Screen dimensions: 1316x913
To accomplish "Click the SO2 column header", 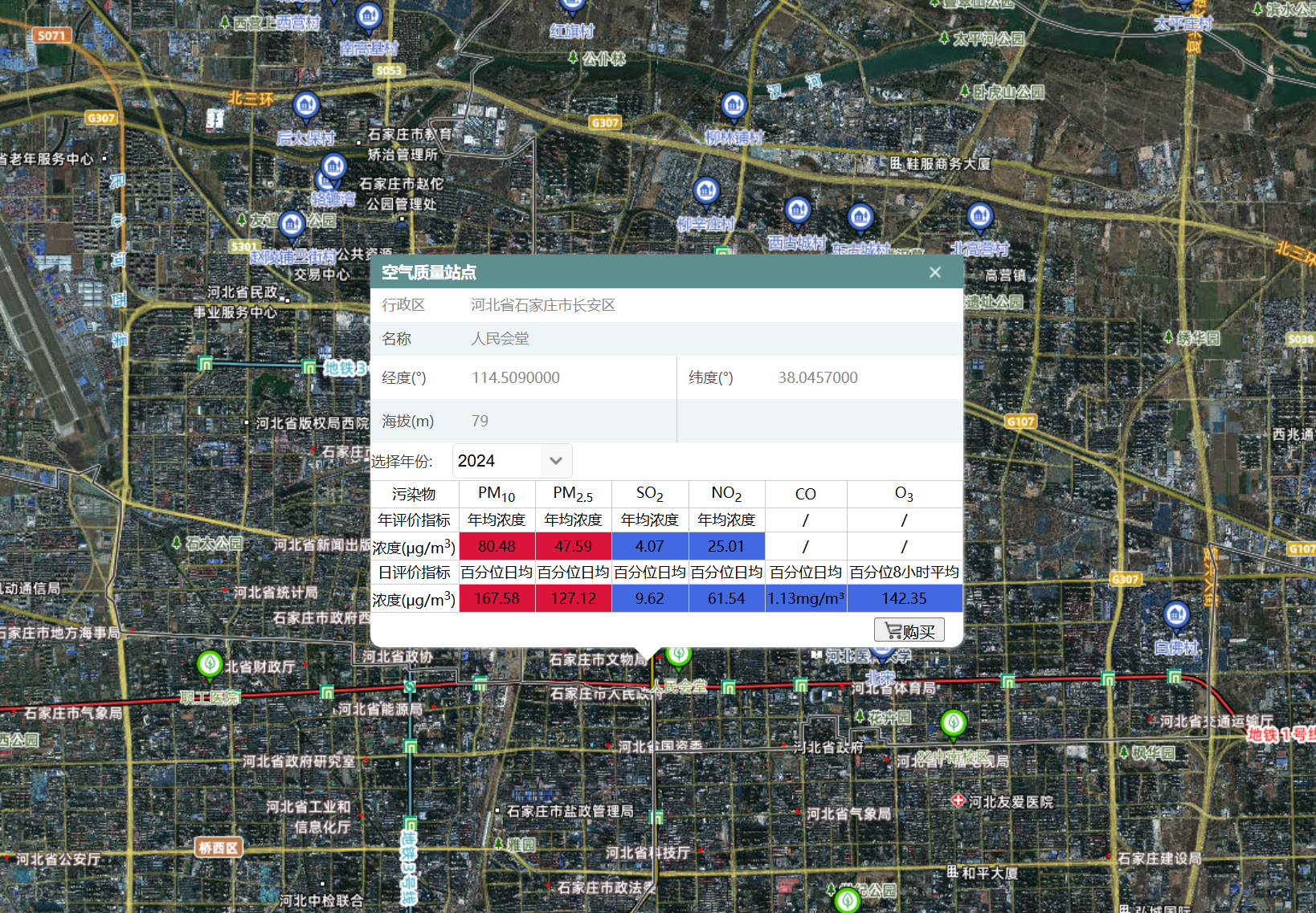I will tap(649, 494).
